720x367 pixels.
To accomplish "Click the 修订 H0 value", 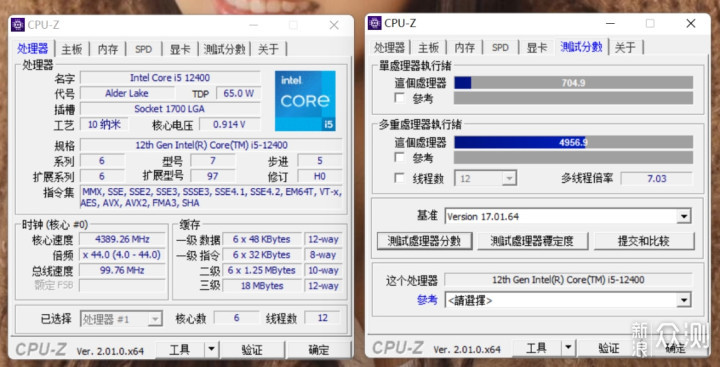I will pyautogui.click(x=320, y=176).
